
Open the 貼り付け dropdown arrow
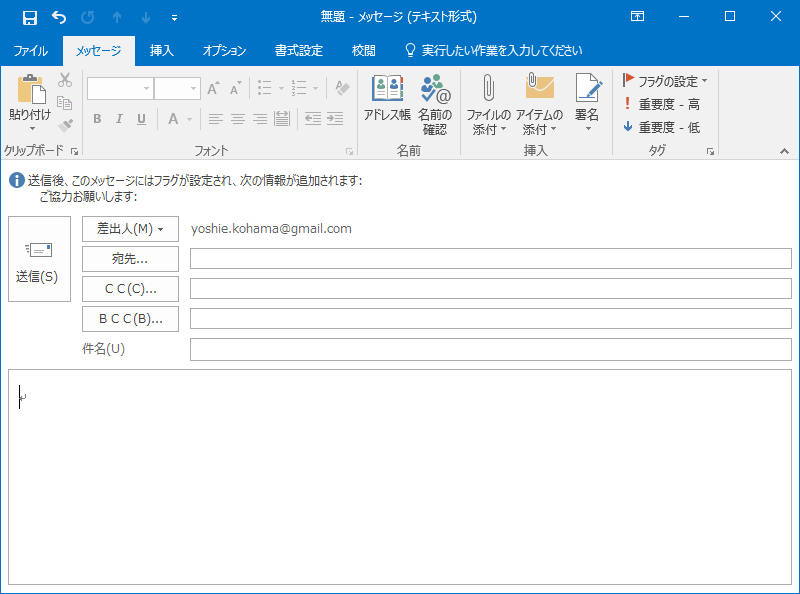(x=32, y=128)
